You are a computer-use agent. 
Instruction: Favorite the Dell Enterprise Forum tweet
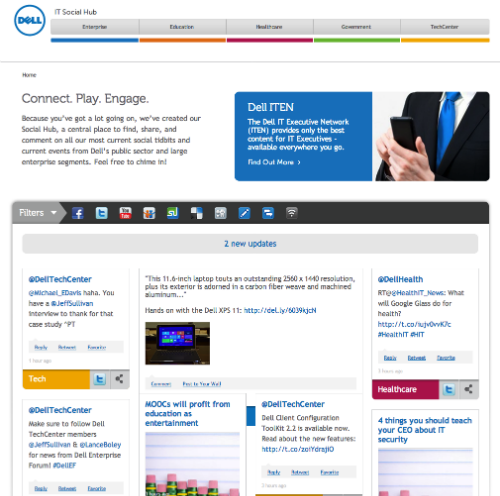[97, 489]
